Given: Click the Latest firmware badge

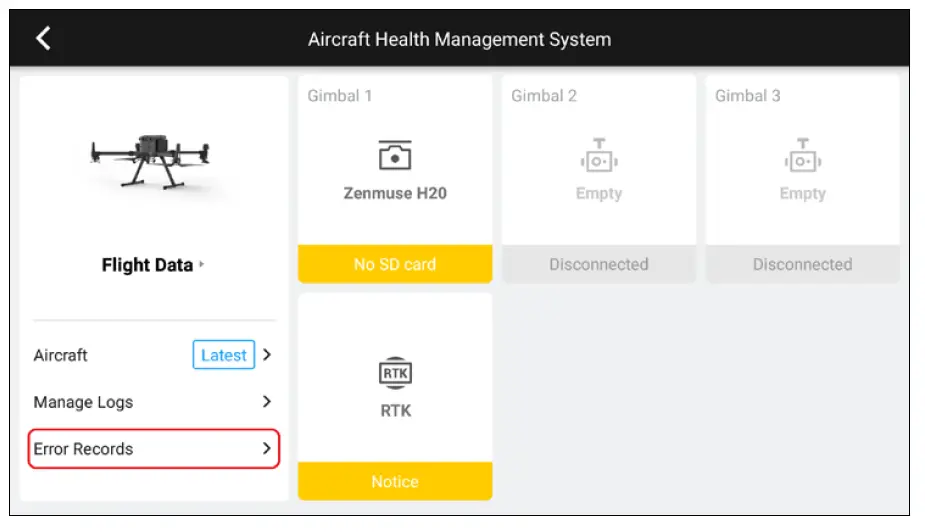Looking at the screenshot, I should click(224, 355).
